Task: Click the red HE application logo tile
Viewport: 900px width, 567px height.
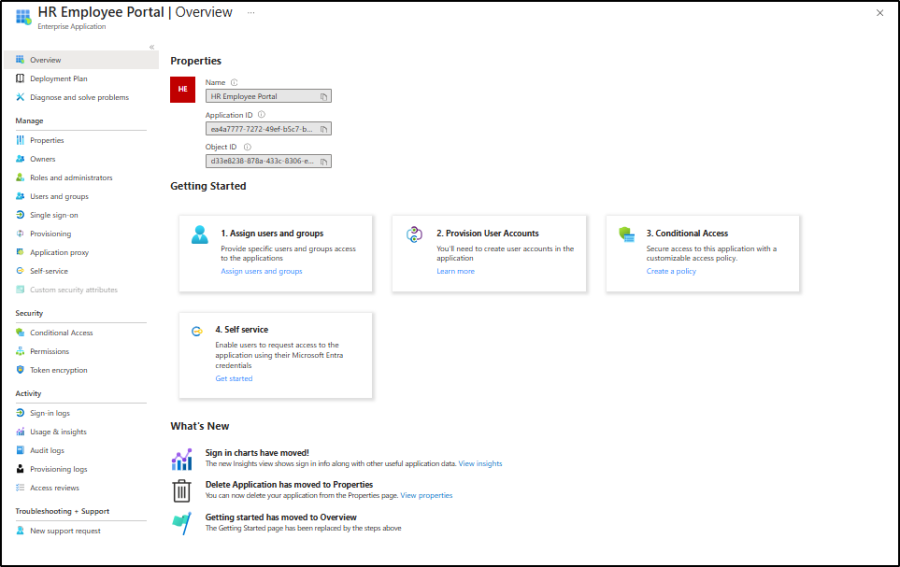Action: (183, 90)
